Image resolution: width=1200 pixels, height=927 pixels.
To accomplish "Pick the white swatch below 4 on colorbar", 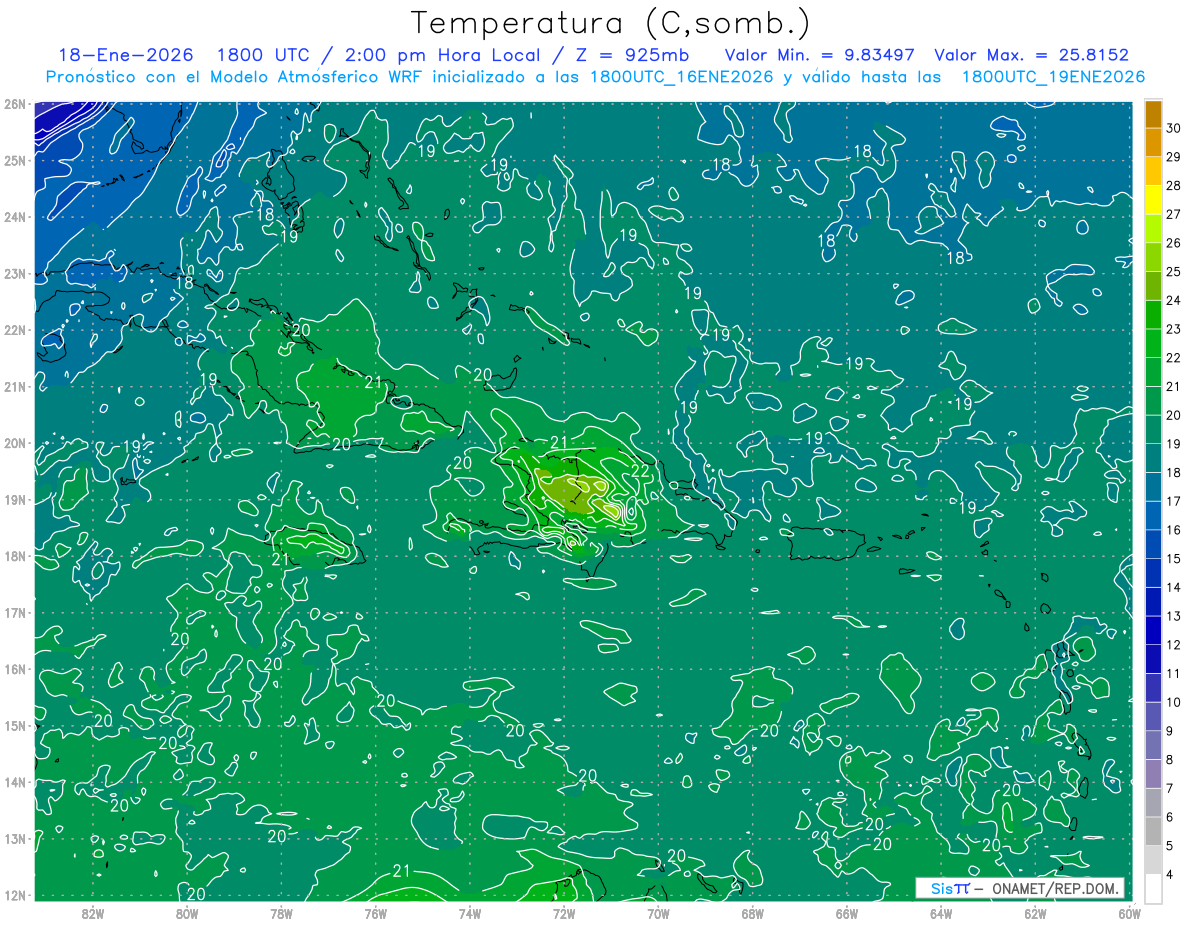I will (1153, 888).
